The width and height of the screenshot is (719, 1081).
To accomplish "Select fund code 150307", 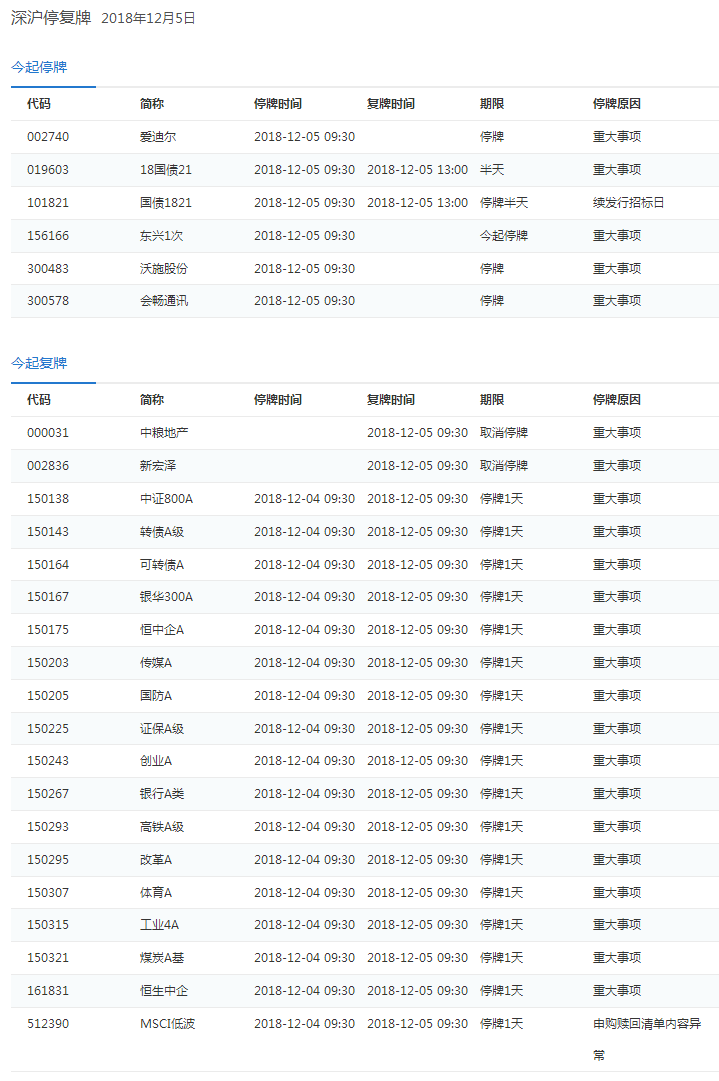I will [48, 893].
